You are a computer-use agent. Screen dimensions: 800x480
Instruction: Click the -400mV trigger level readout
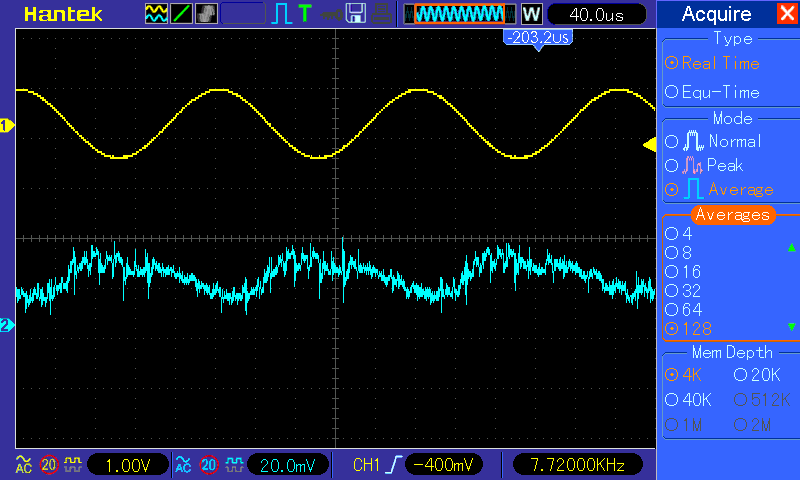[x=443, y=465]
